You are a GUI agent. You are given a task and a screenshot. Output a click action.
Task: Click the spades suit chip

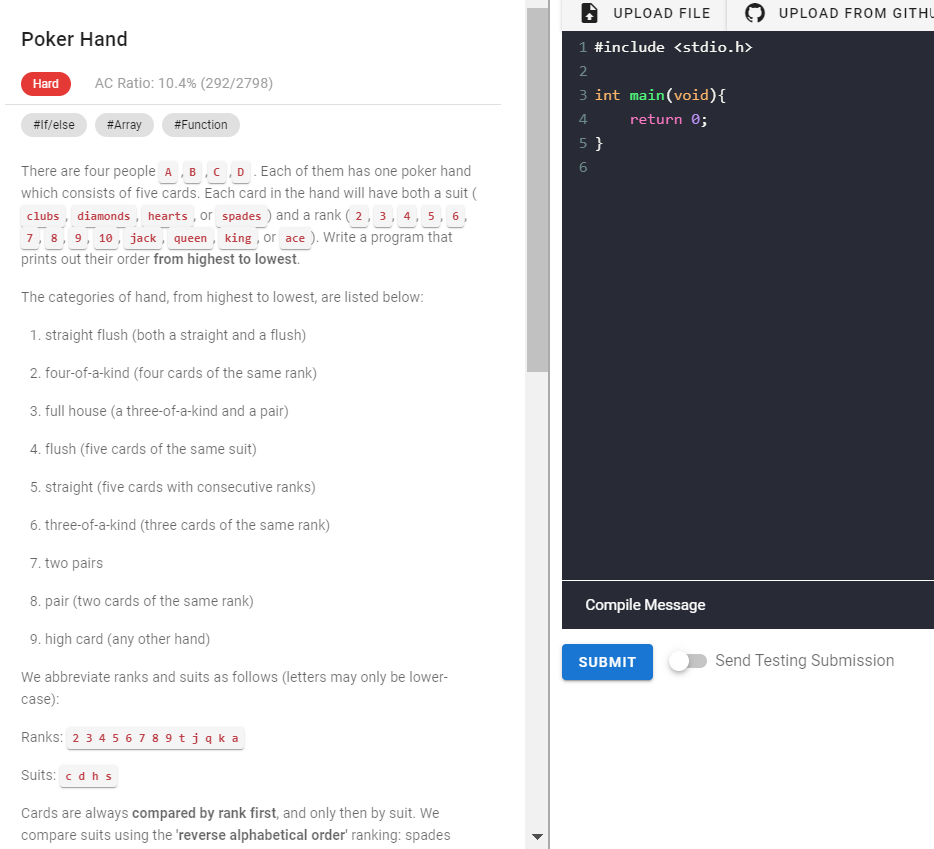[241, 216]
